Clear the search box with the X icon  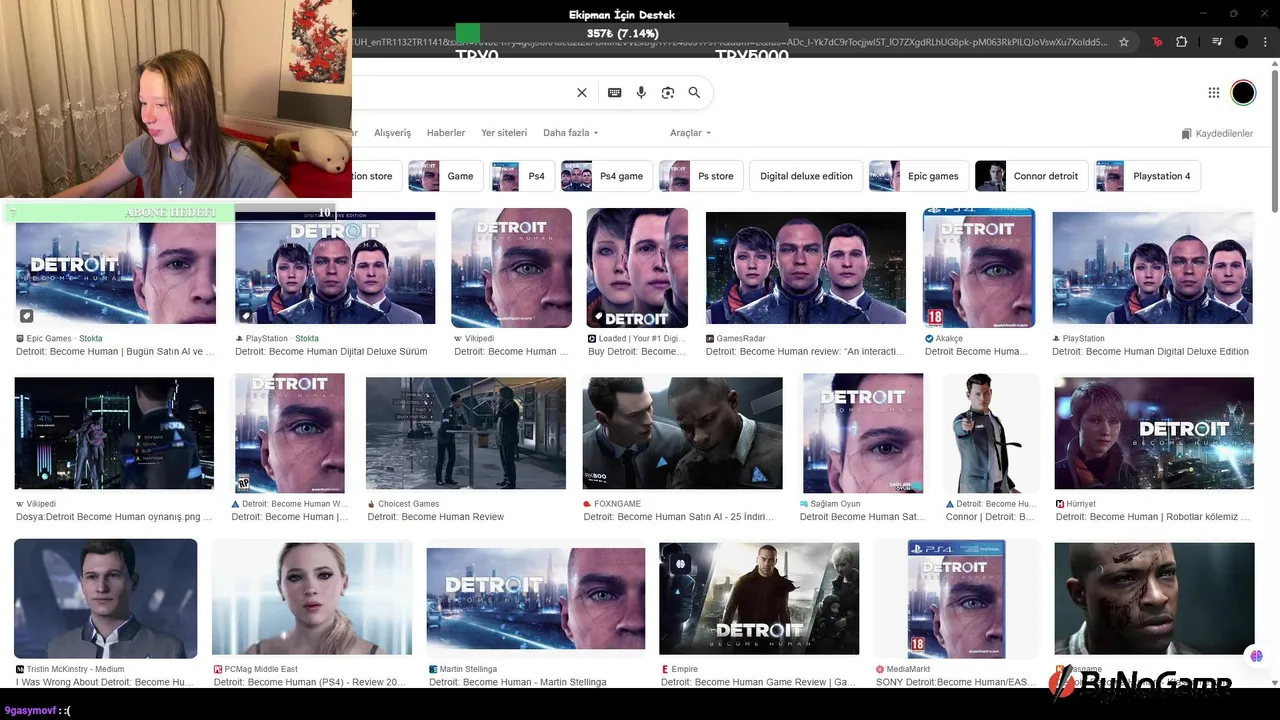(x=582, y=93)
